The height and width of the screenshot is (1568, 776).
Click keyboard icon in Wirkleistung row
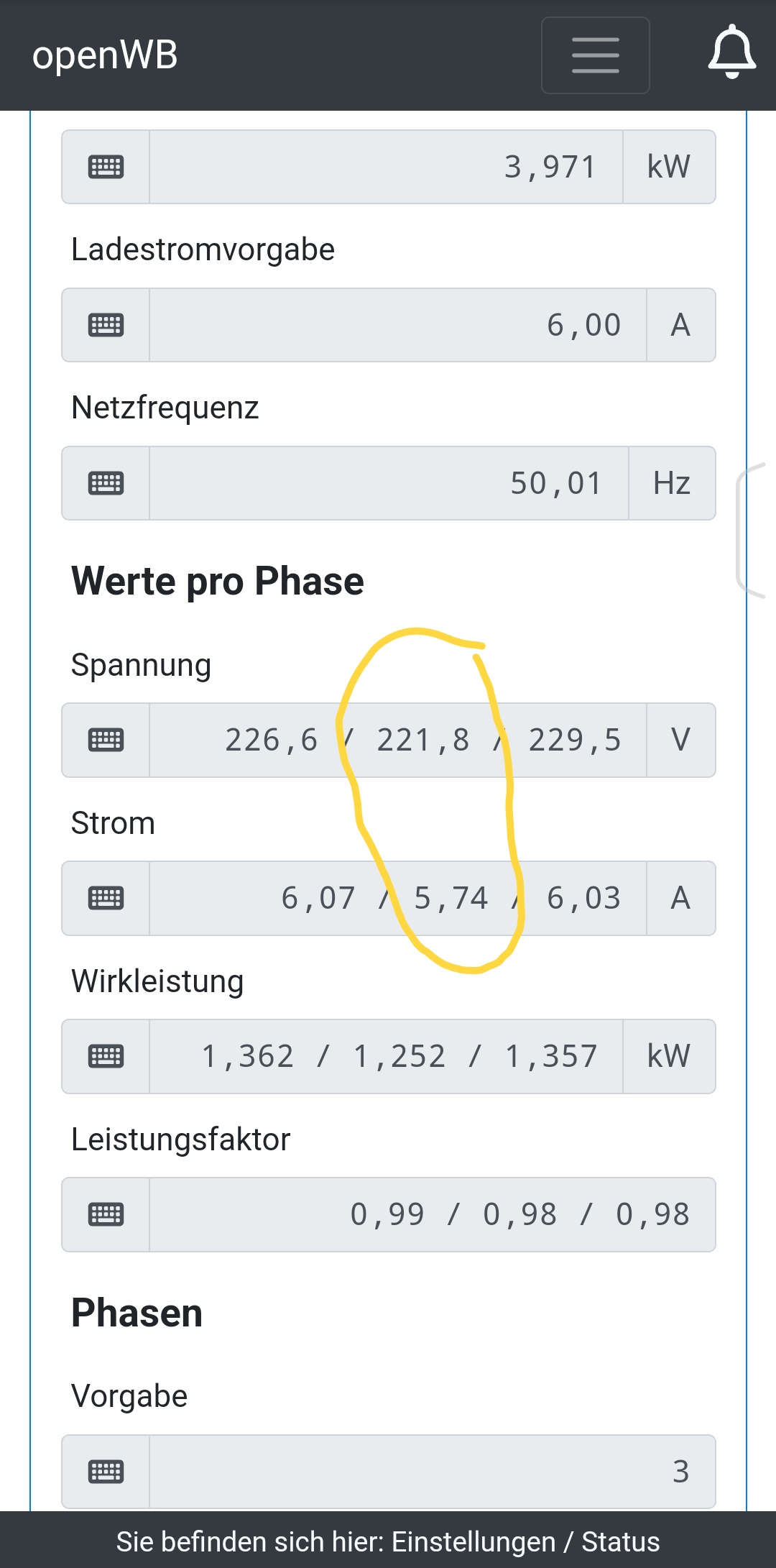point(106,1056)
